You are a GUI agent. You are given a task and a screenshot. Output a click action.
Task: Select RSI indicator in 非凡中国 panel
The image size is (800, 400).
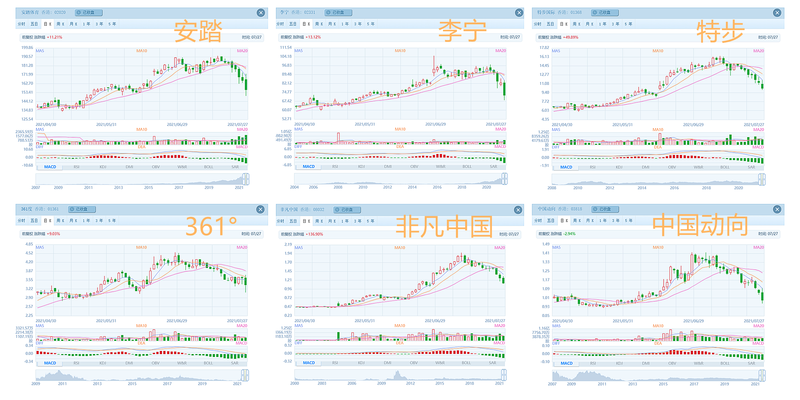(335, 363)
